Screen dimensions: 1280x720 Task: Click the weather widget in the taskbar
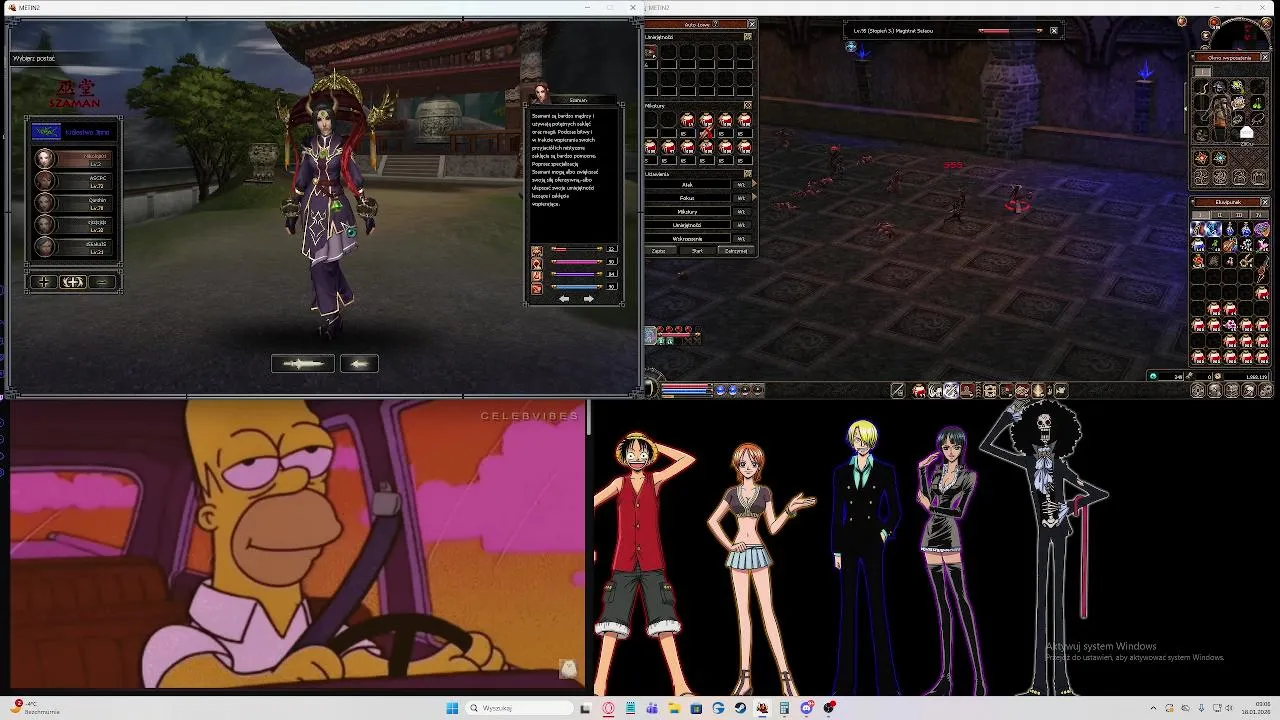[x=36, y=707]
